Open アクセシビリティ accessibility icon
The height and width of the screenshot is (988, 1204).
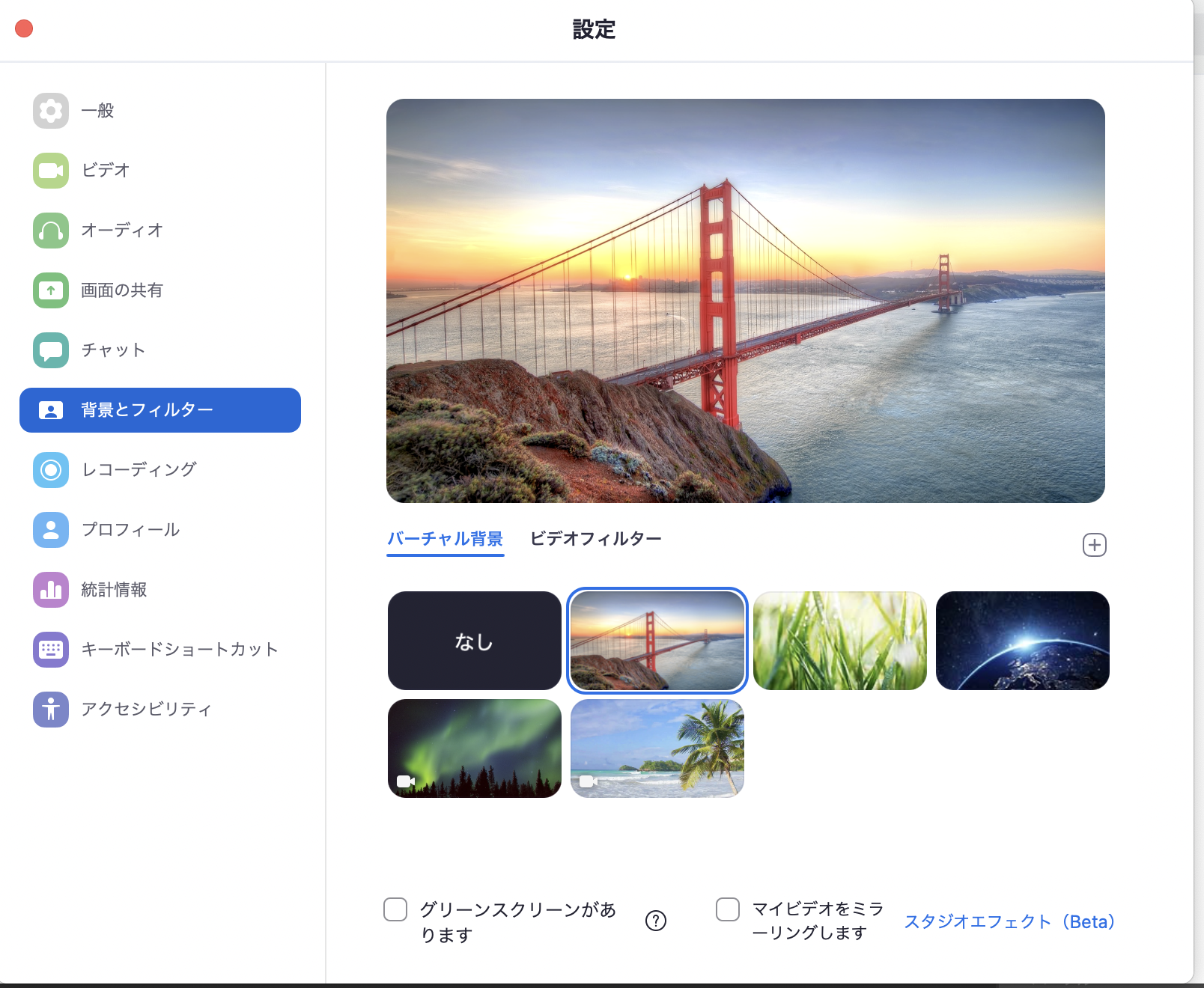tap(51, 710)
